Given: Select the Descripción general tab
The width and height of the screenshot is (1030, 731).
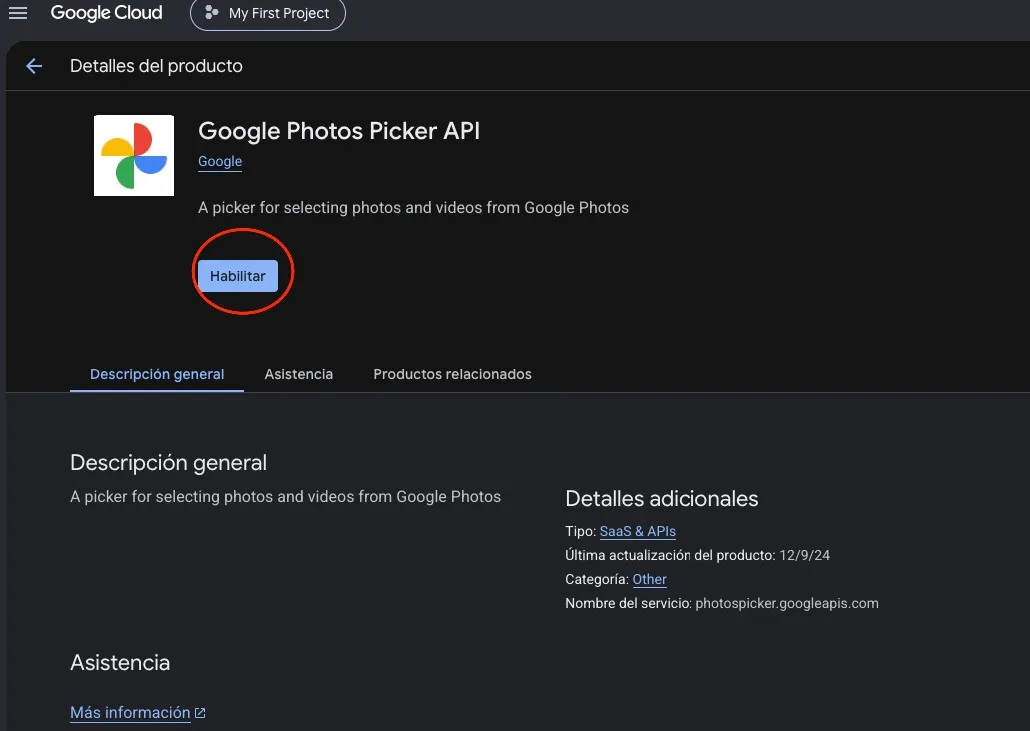Looking at the screenshot, I should click(157, 374).
